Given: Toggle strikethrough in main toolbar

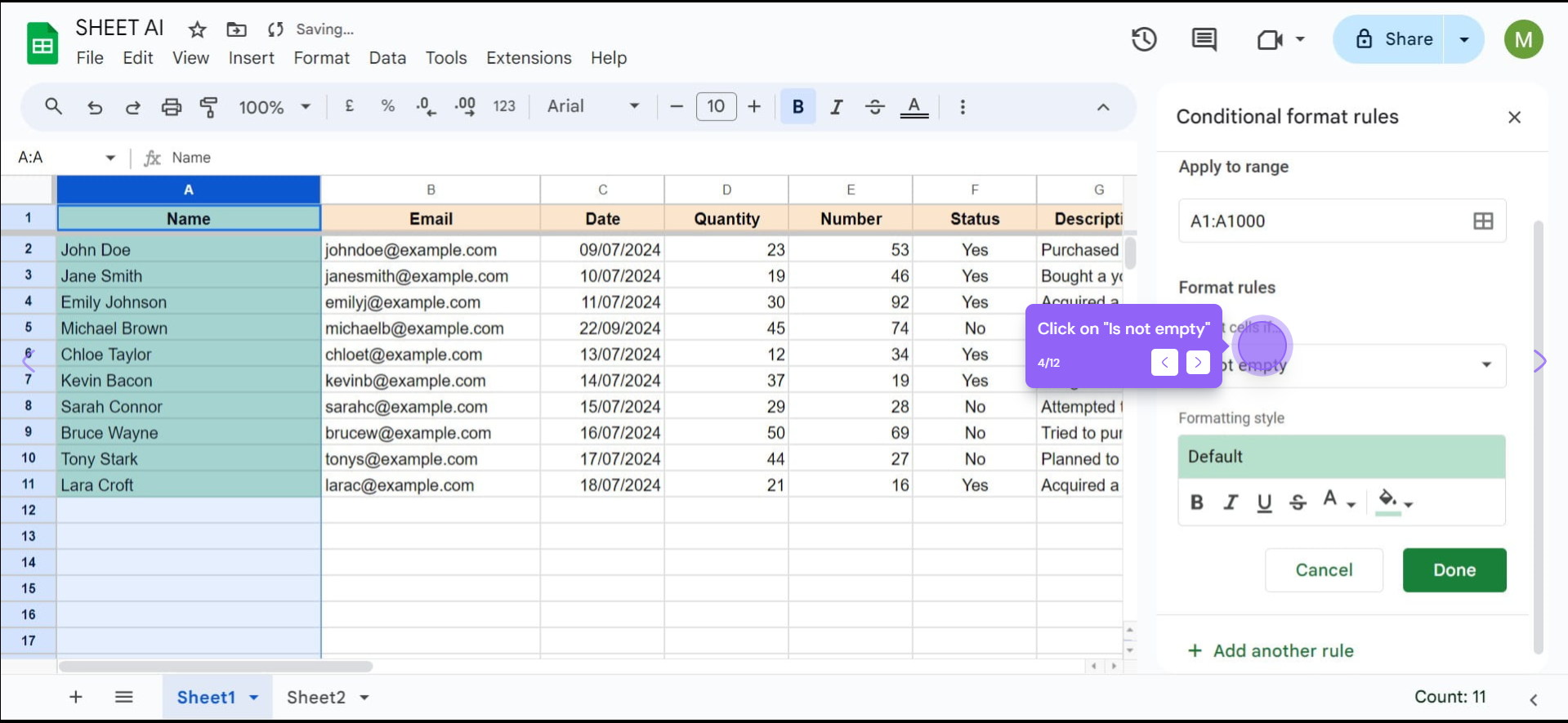Looking at the screenshot, I should click(874, 107).
